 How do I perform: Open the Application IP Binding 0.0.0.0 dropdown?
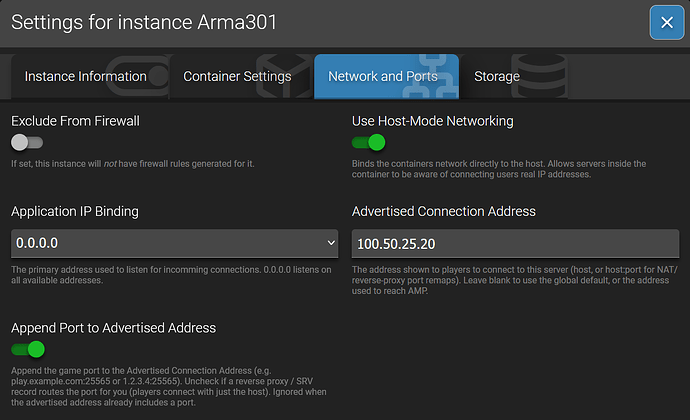tap(174, 243)
